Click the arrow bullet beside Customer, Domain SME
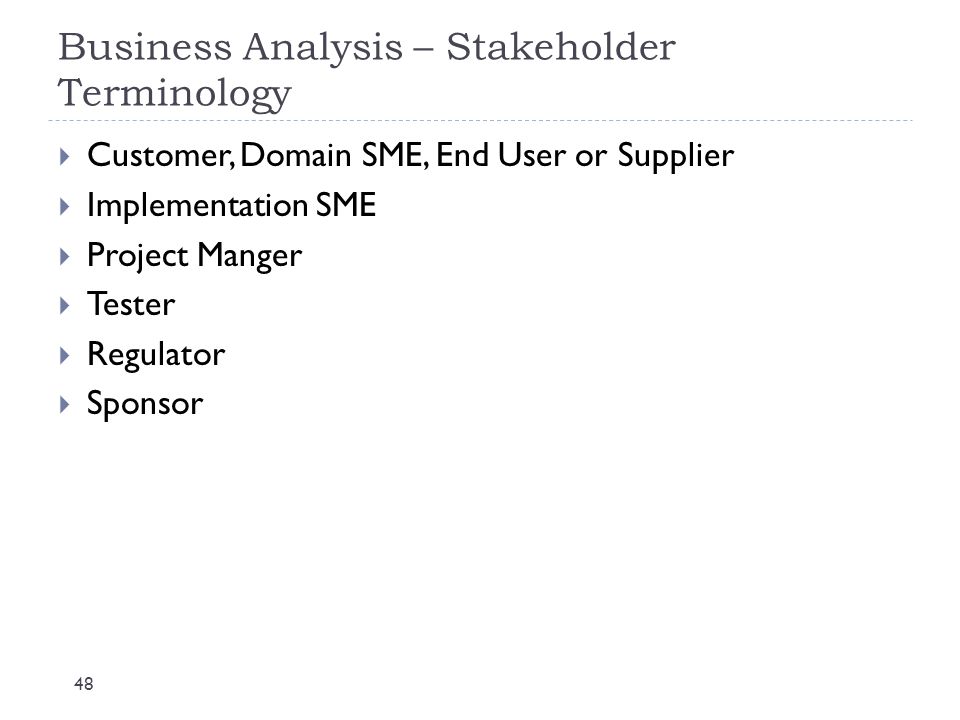 point(65,156)
